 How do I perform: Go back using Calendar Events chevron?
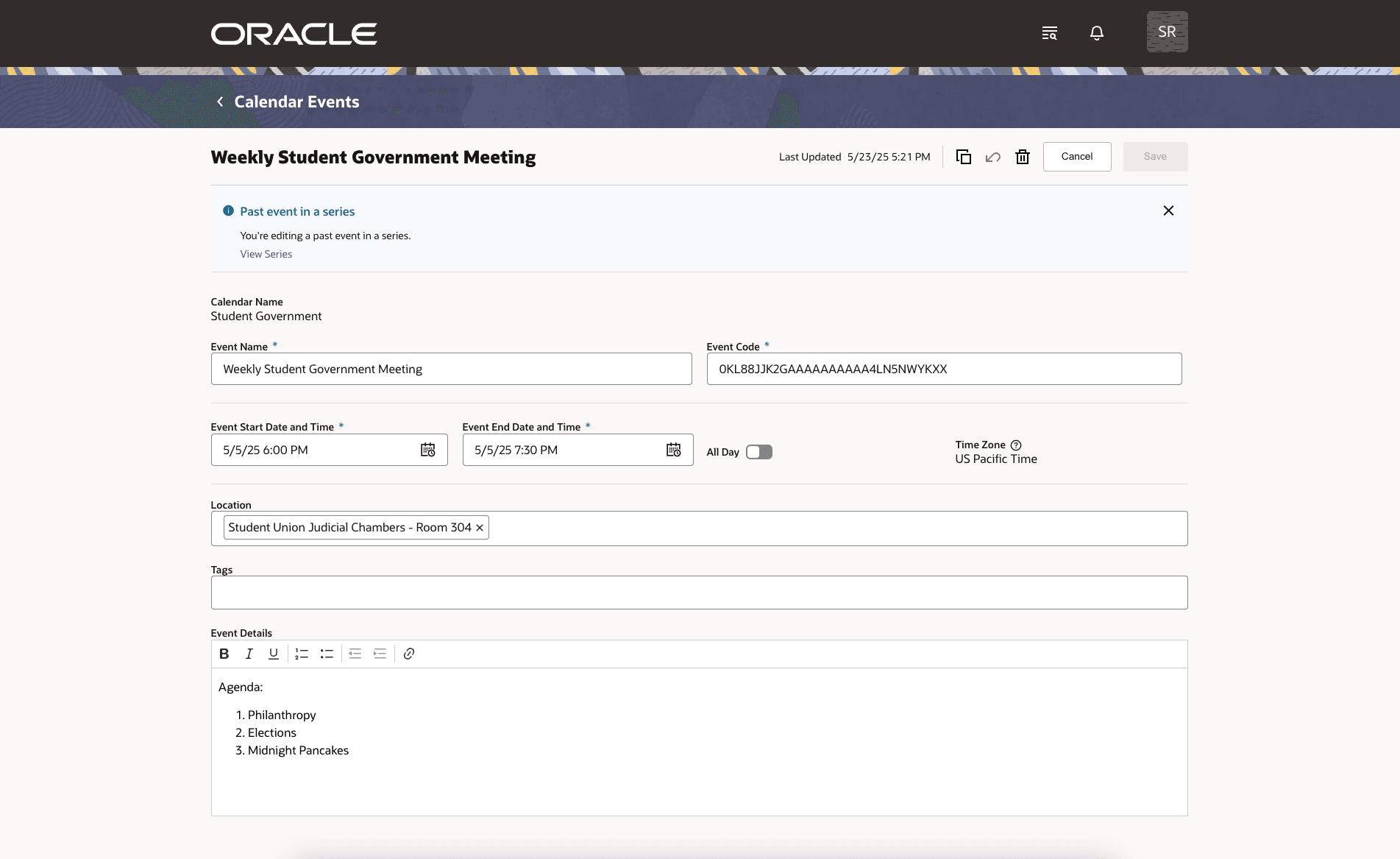pos(220,102)
